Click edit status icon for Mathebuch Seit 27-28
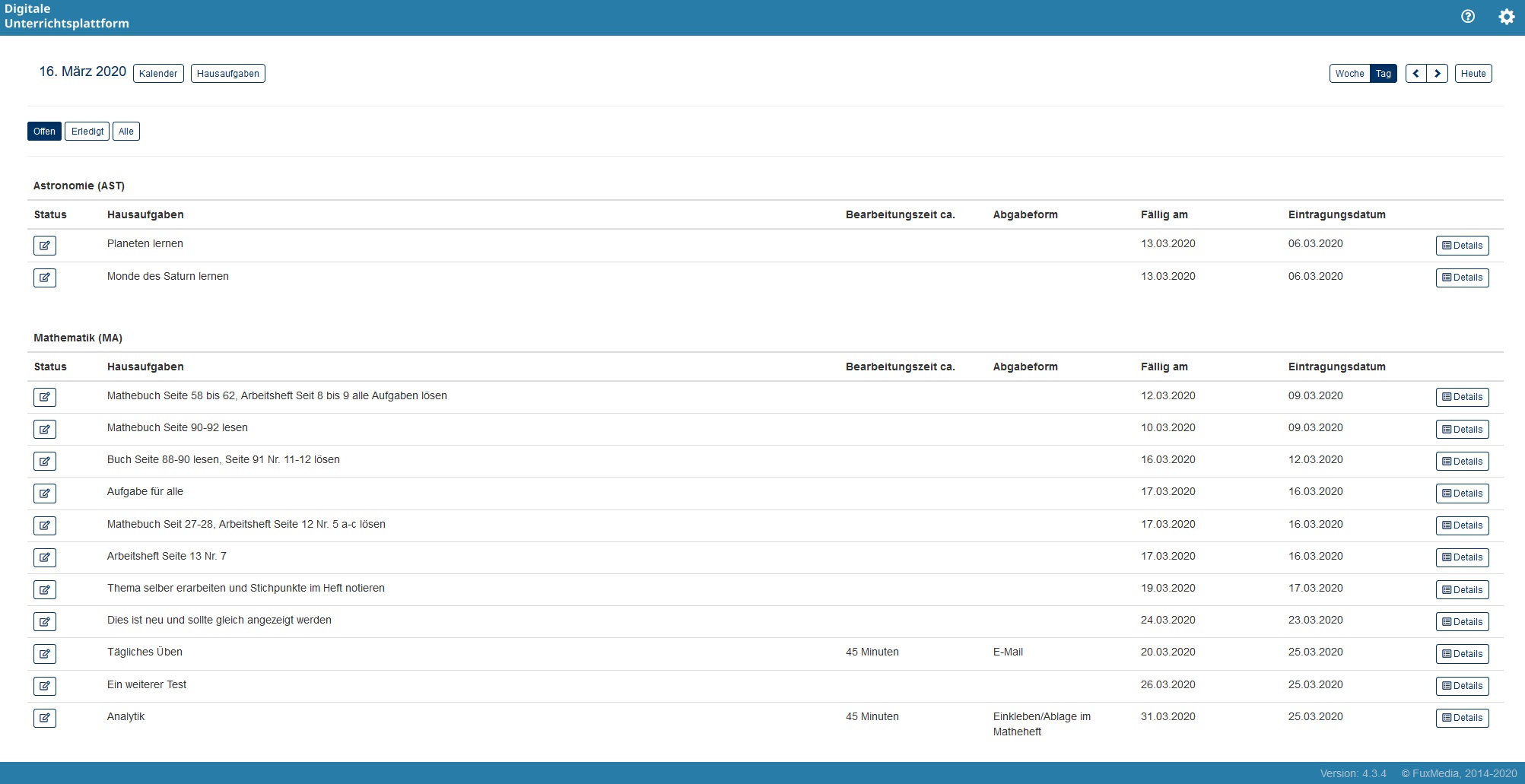The height and width of the screenshot is (784, 1525). [x=45, y=525]
